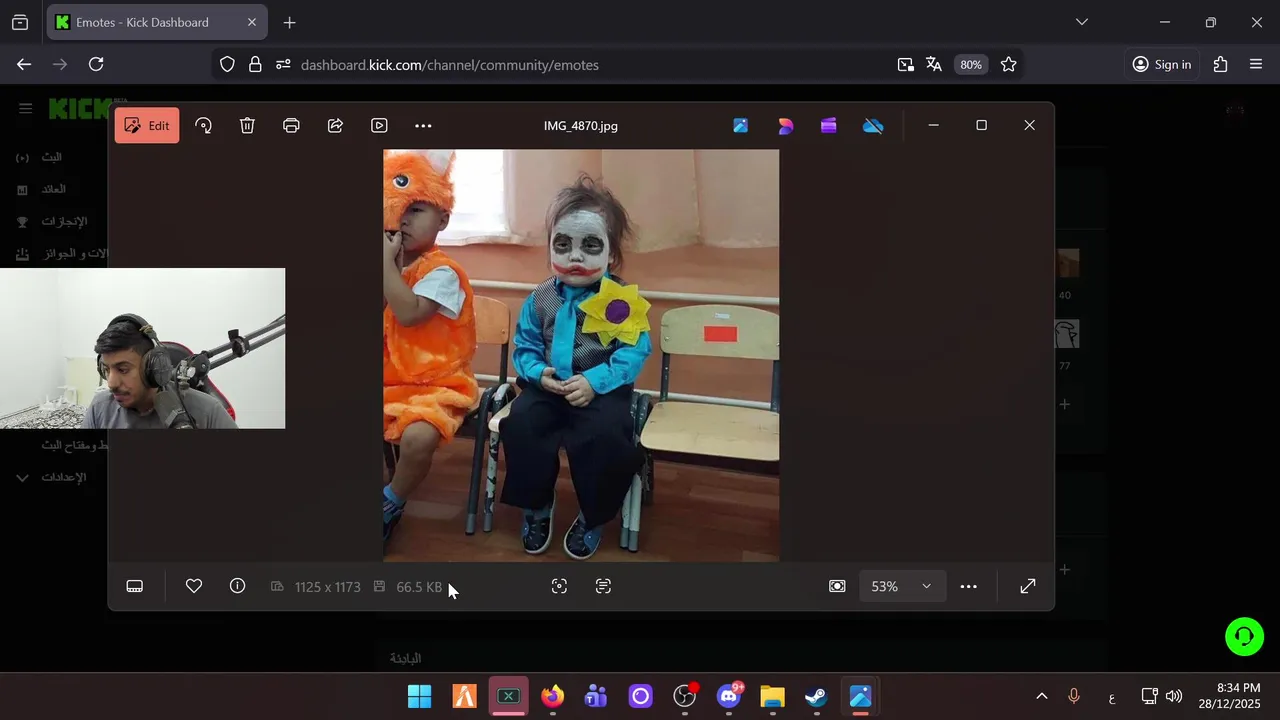Image resolution: width=1280 pixels, height=720 pixels.
Task: Open the Firefox extensions puzzle icon
Action: click(1220, 64)
